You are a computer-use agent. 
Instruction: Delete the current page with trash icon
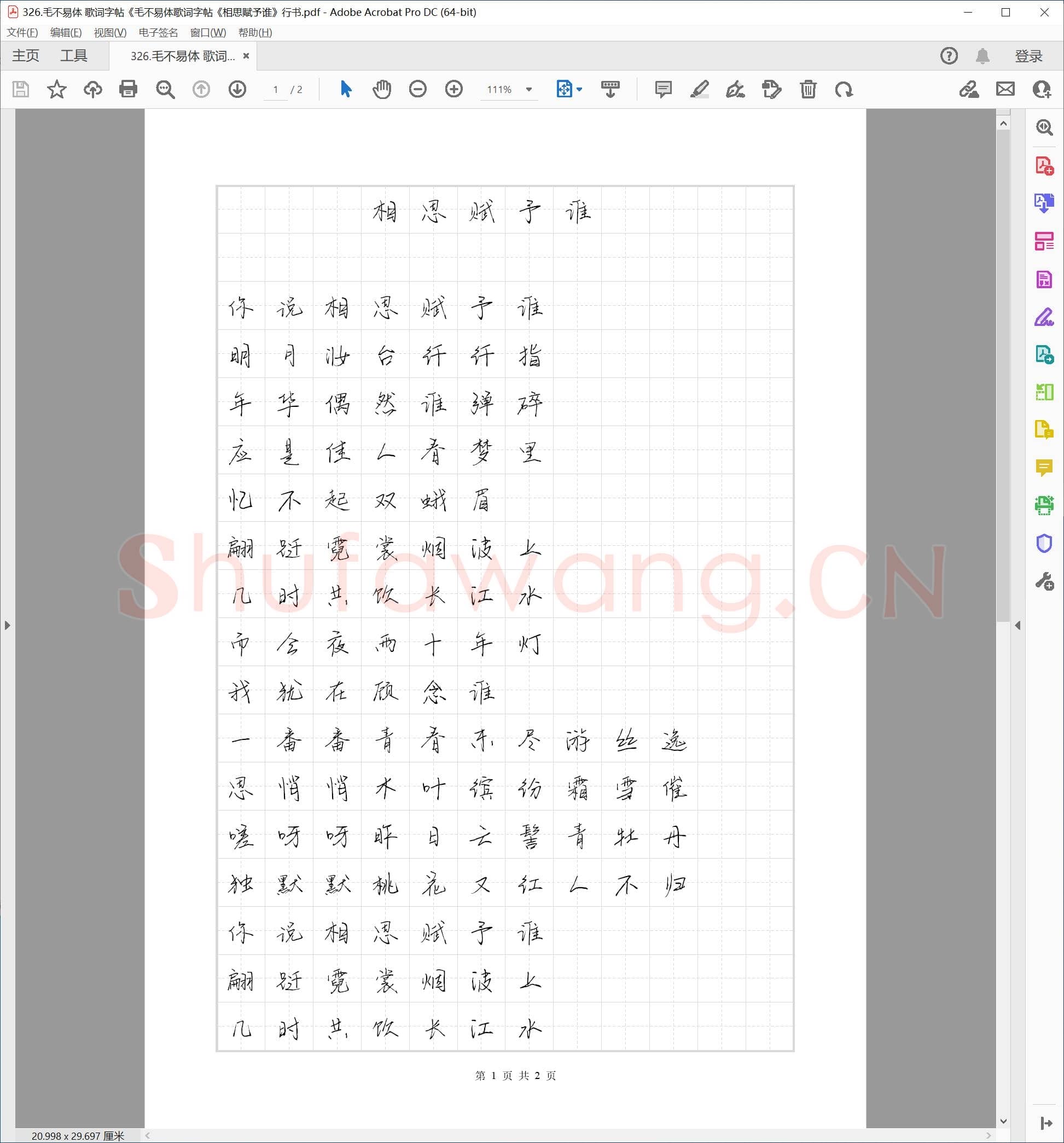[808, 89]
